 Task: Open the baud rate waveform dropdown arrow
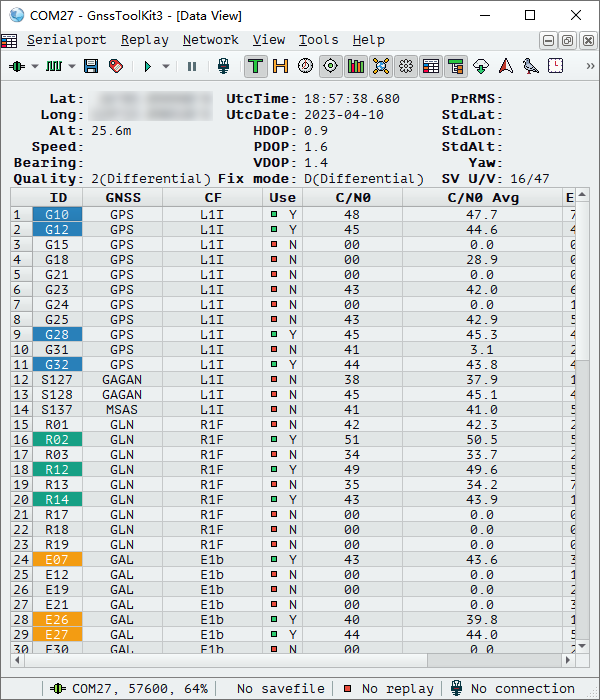72,66
